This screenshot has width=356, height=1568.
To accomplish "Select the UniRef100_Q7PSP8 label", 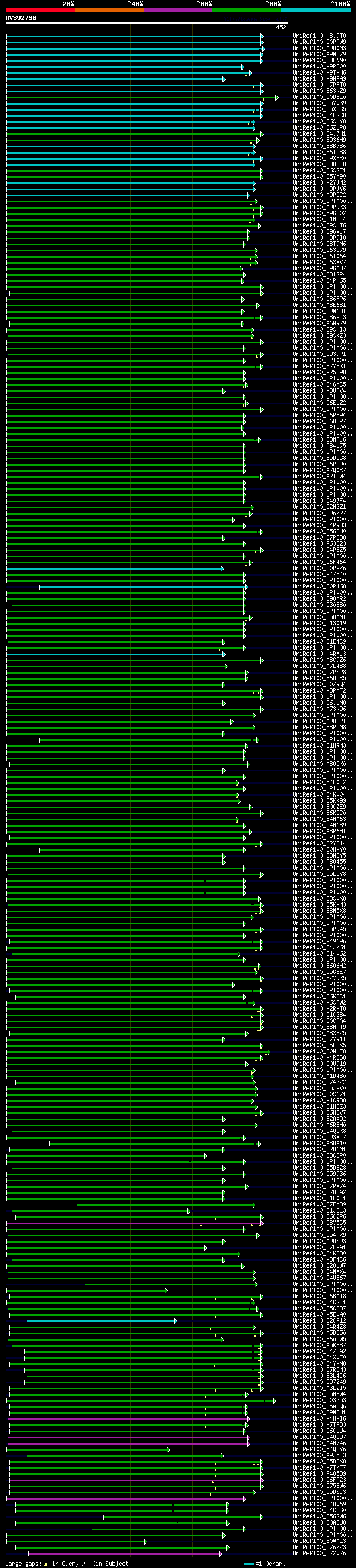I will tap(319, 672).
